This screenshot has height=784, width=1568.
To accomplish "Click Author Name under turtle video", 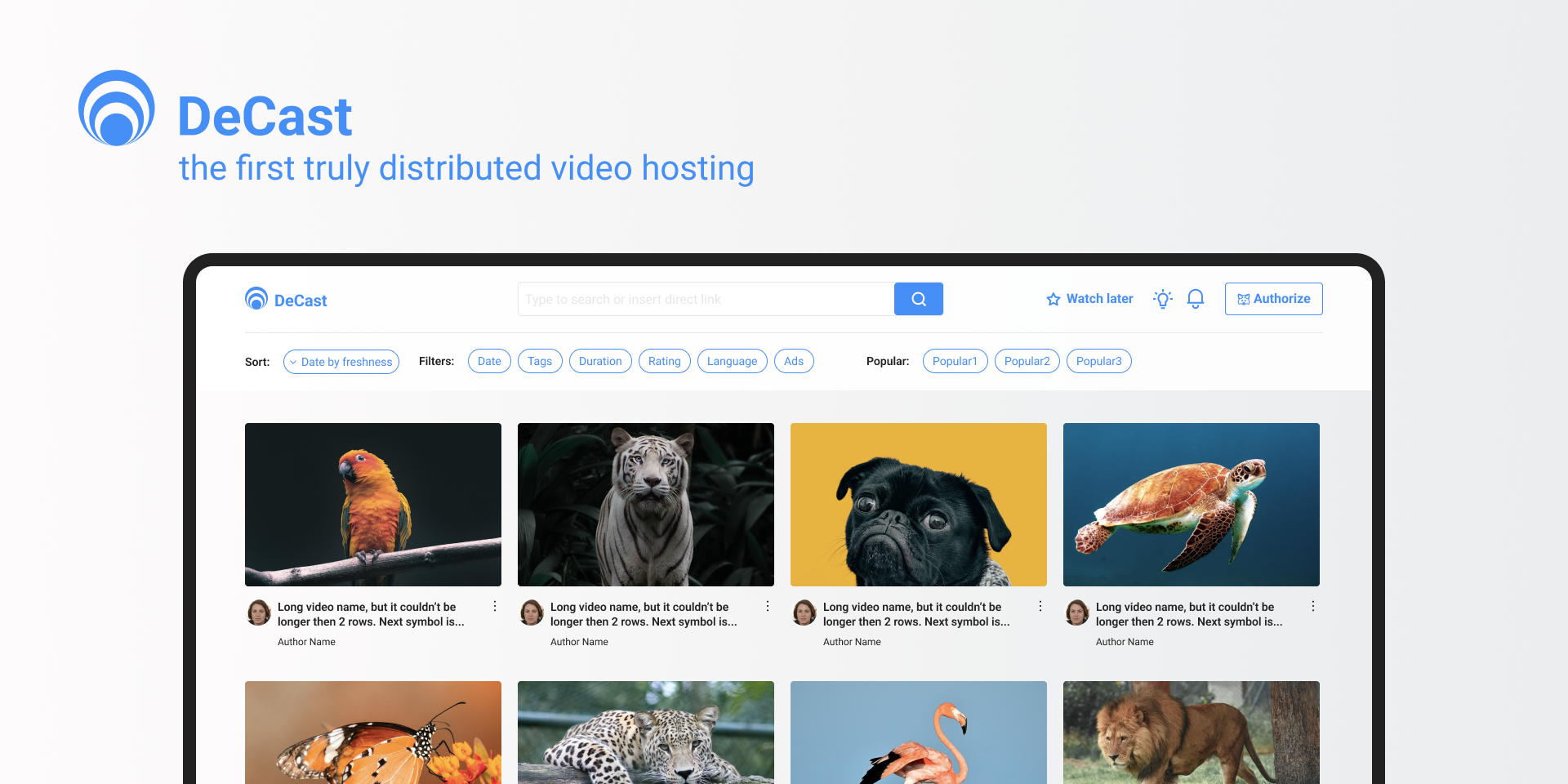I will (x=1125, y=642).
